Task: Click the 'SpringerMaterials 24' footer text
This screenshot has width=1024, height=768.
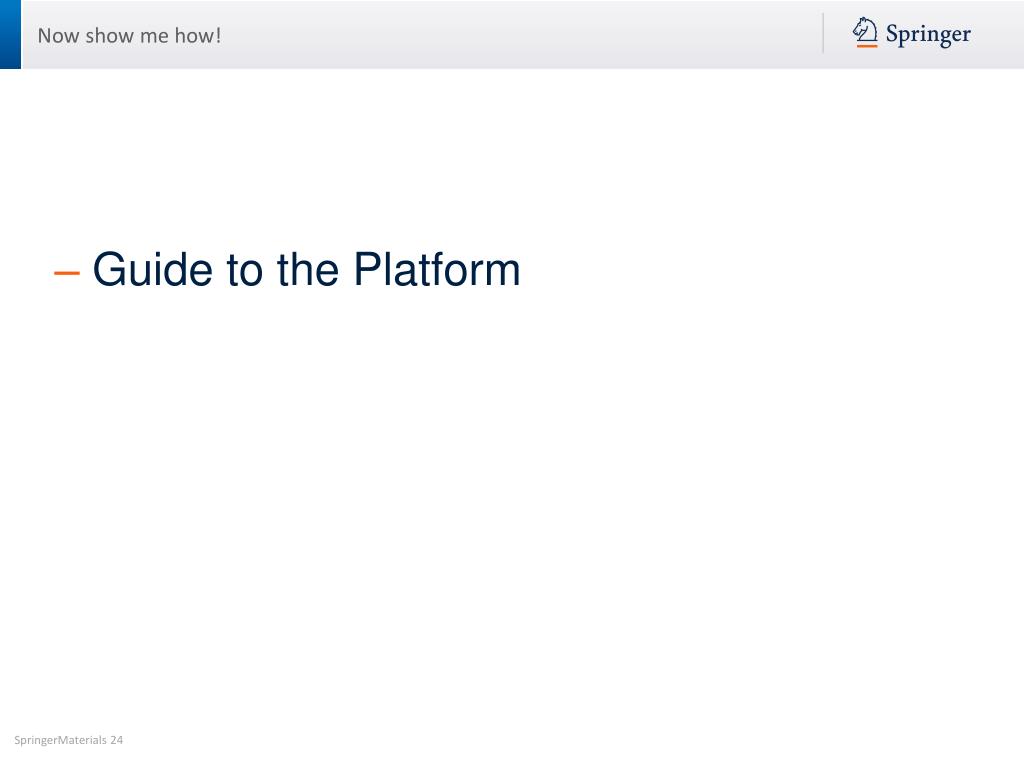Action: tap(69, 740)
